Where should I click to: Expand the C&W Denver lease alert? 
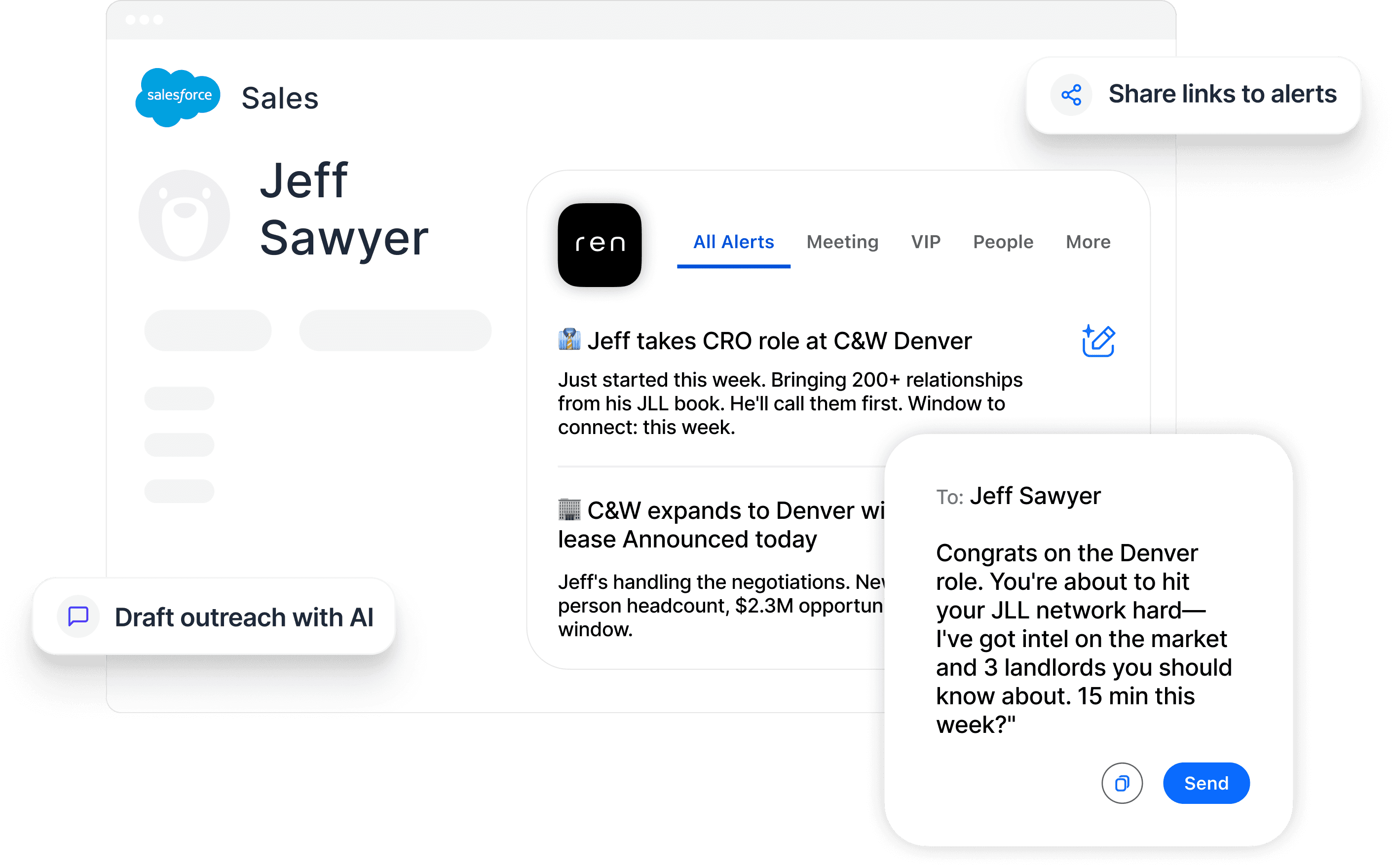(x=718, y=524)
